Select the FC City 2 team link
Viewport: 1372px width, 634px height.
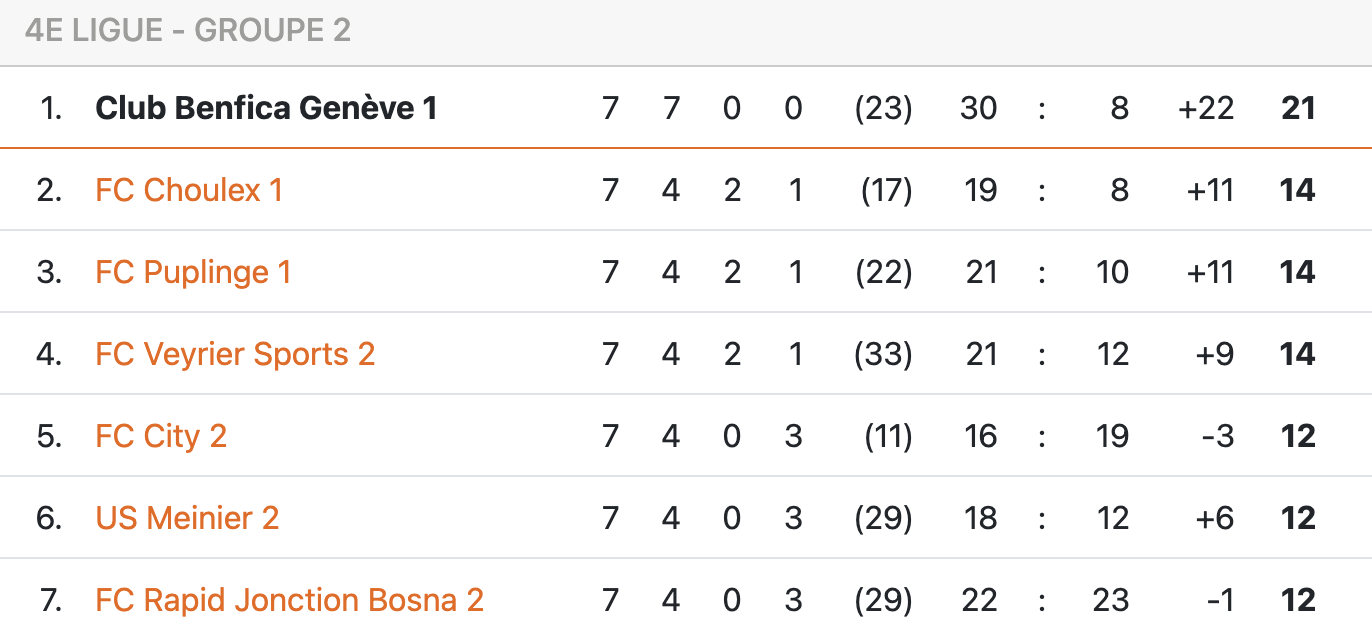coord(161,436)
